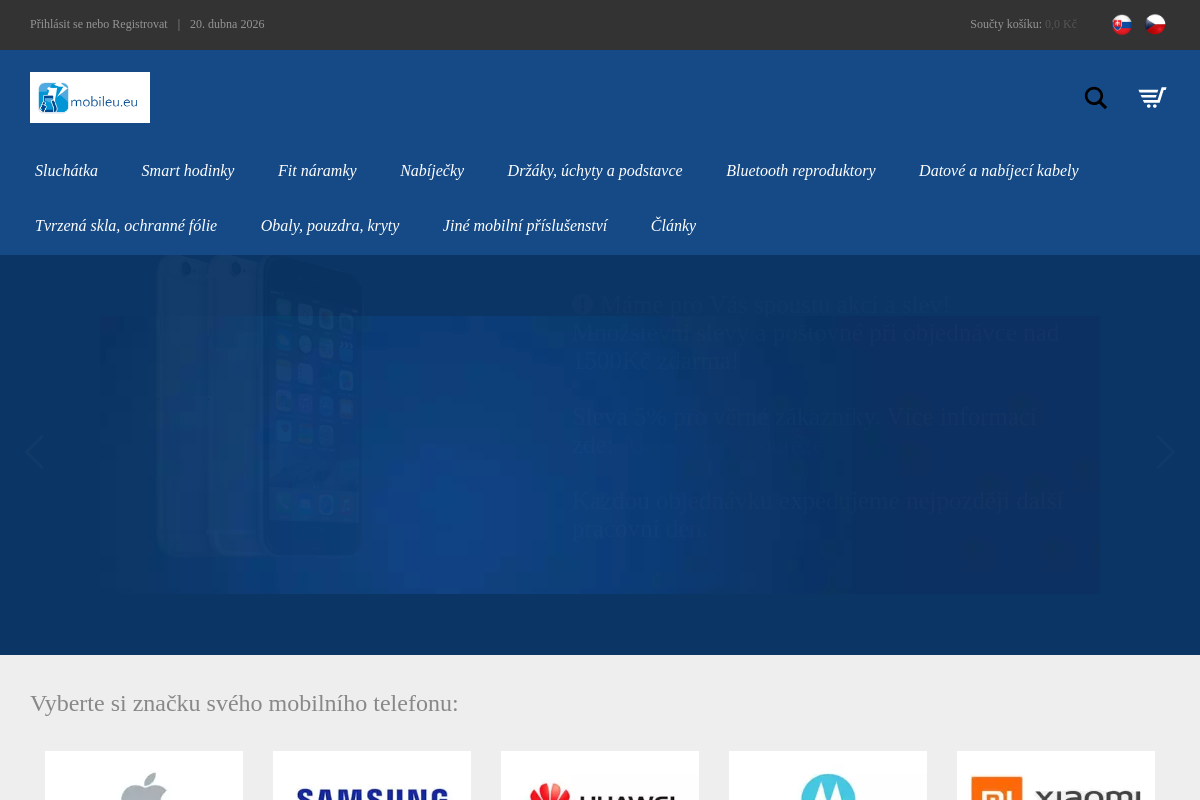Switch to Czech language flag
This screenshot has height=800, width=1200.
click(1155, 25)
